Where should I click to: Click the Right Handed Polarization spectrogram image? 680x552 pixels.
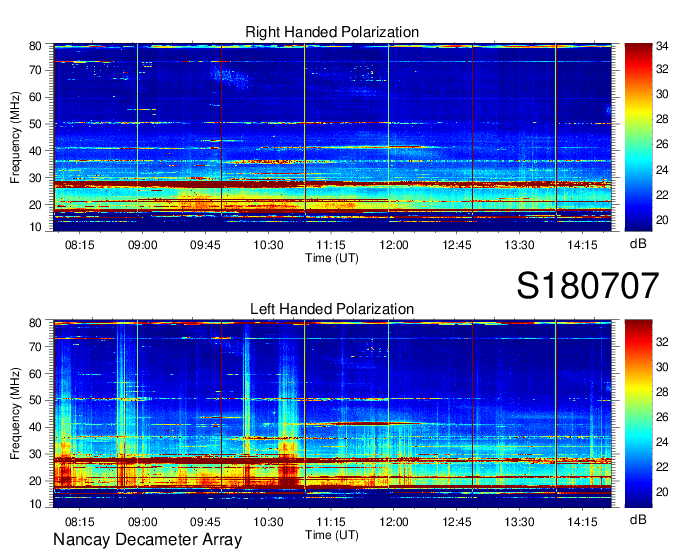[x=332, y=137]
